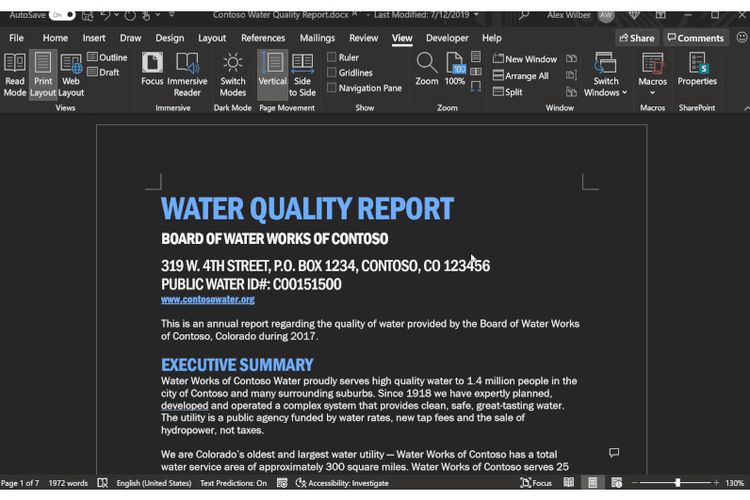
Task: Switch to Read Mode view
Action: click(15, 75)
